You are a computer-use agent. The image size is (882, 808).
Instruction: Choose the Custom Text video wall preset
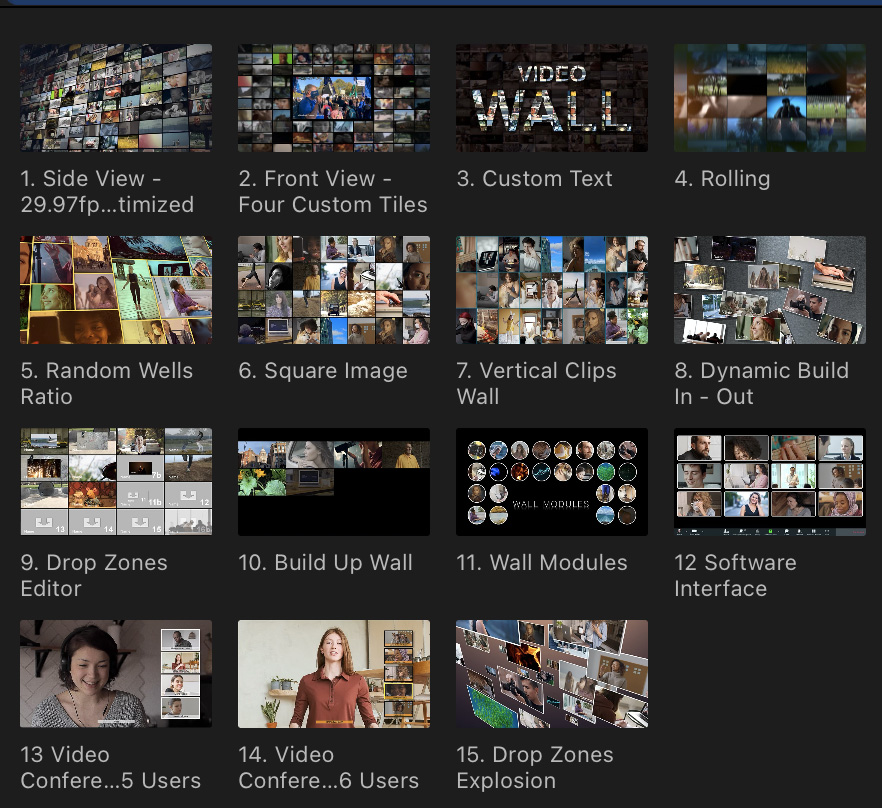coord(552,98)
